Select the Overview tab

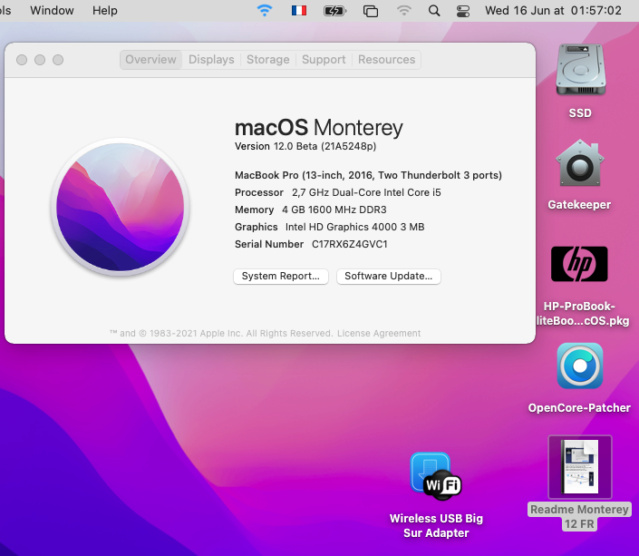pos(150,60)
